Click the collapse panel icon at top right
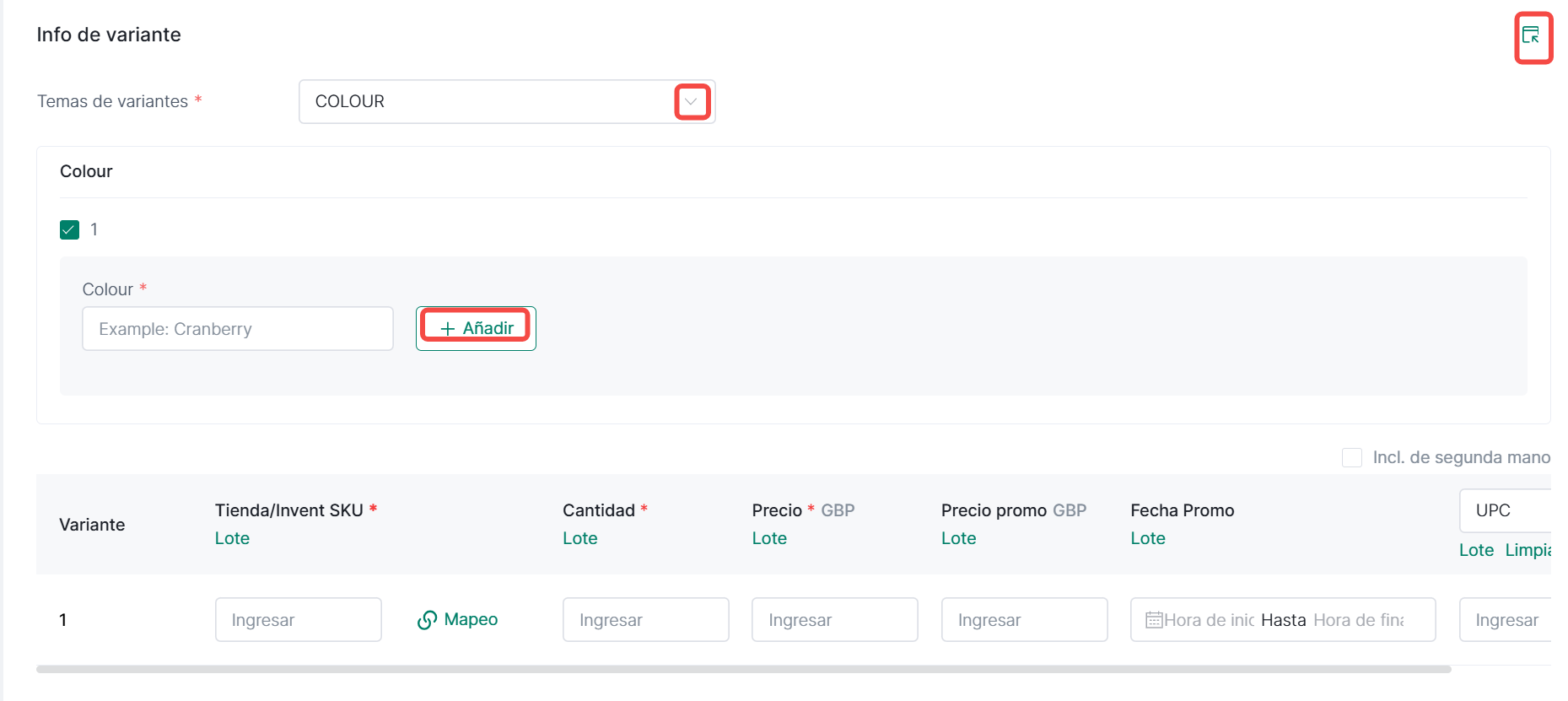 pyautogui.click(x=1531, y=35)
